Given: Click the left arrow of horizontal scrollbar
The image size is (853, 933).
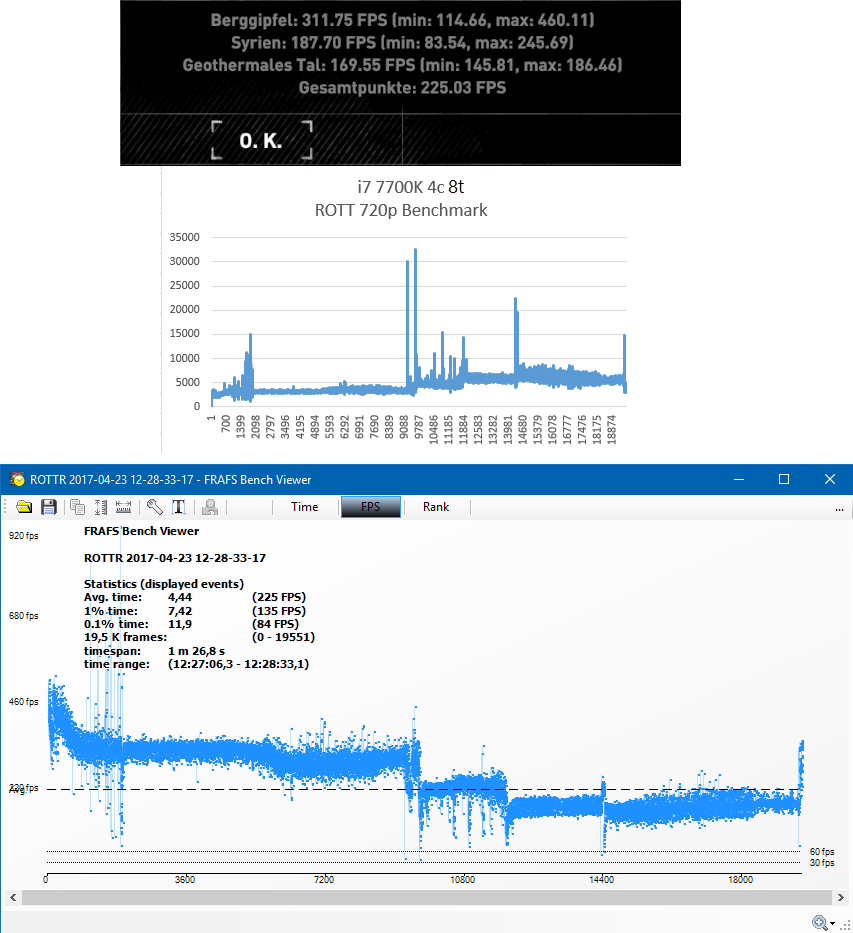Looking at the screenshot, I should tap(13, 897).
